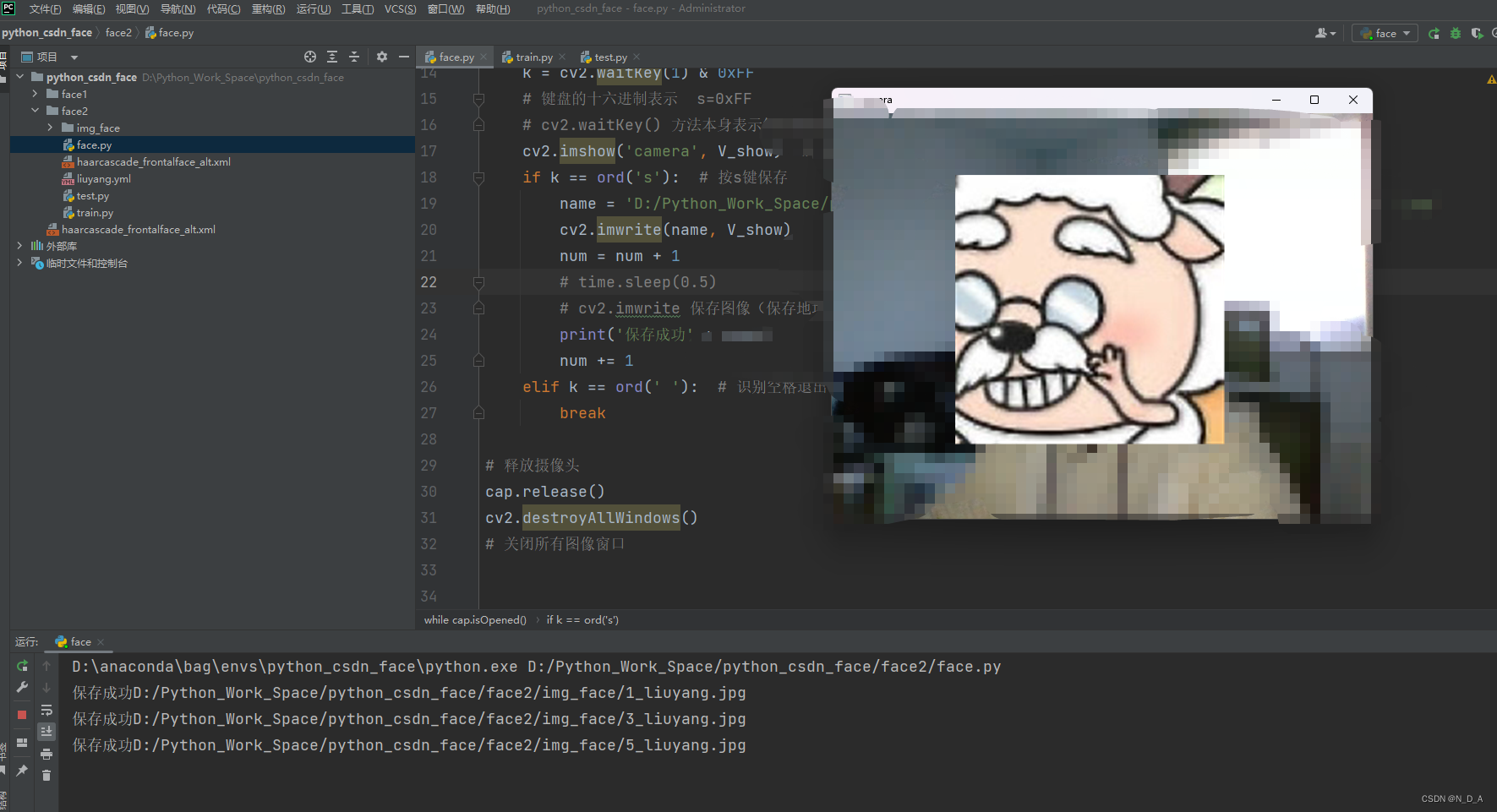Click the Rerun face toolbar button
Image resolution: width=1497 pixels, height=812 pixels.
[x=1434, y=33]
